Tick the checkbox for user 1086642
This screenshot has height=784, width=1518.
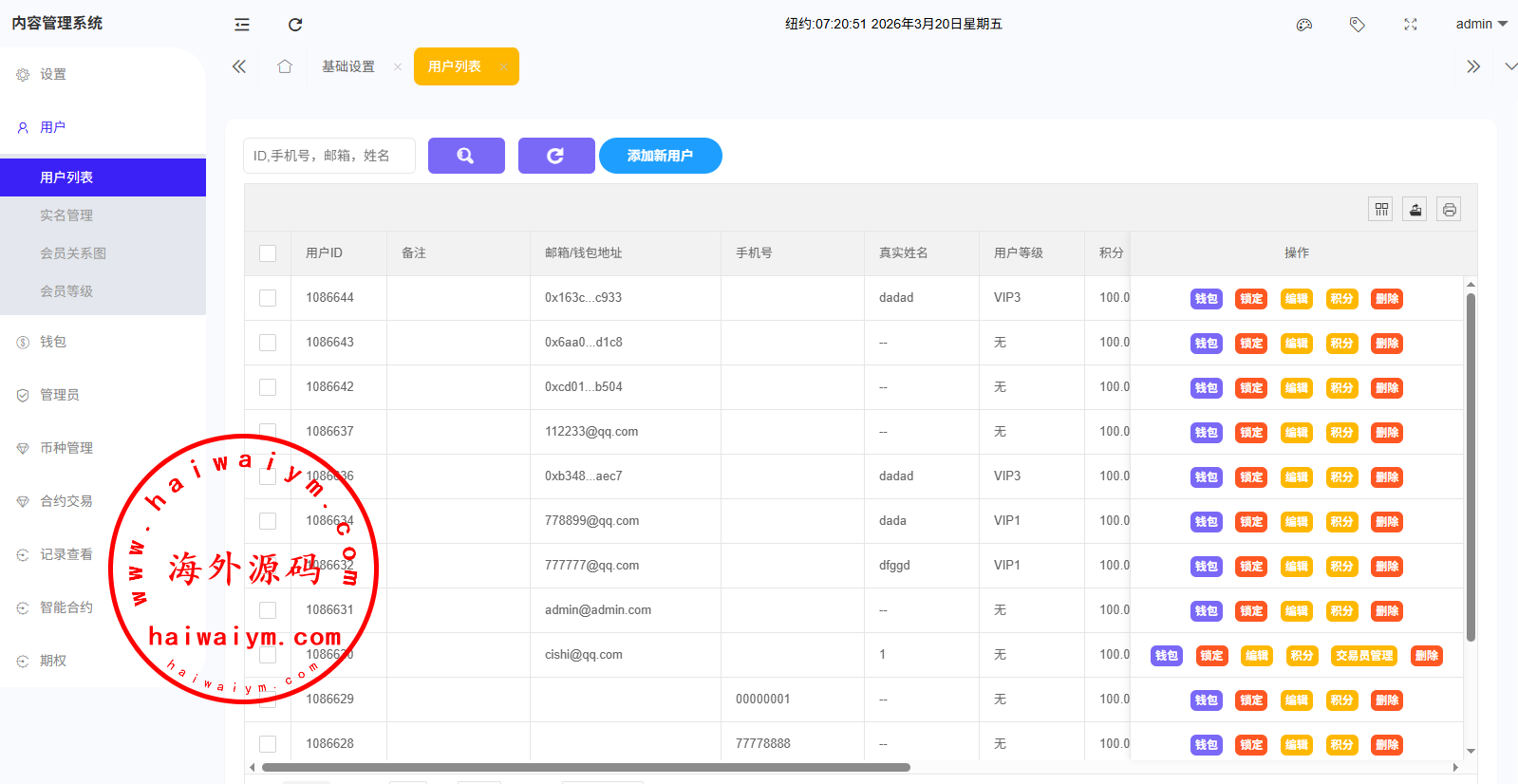click(x=268, y=387)
